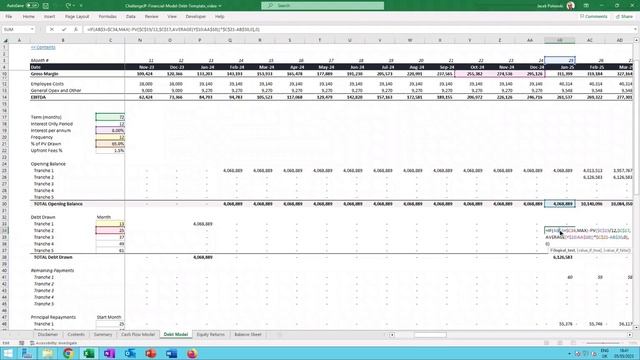640x360 pixels.
Task: Click Accessibility: Investigate in status bar
Action: pyautogui.click(x=53, y=343)
